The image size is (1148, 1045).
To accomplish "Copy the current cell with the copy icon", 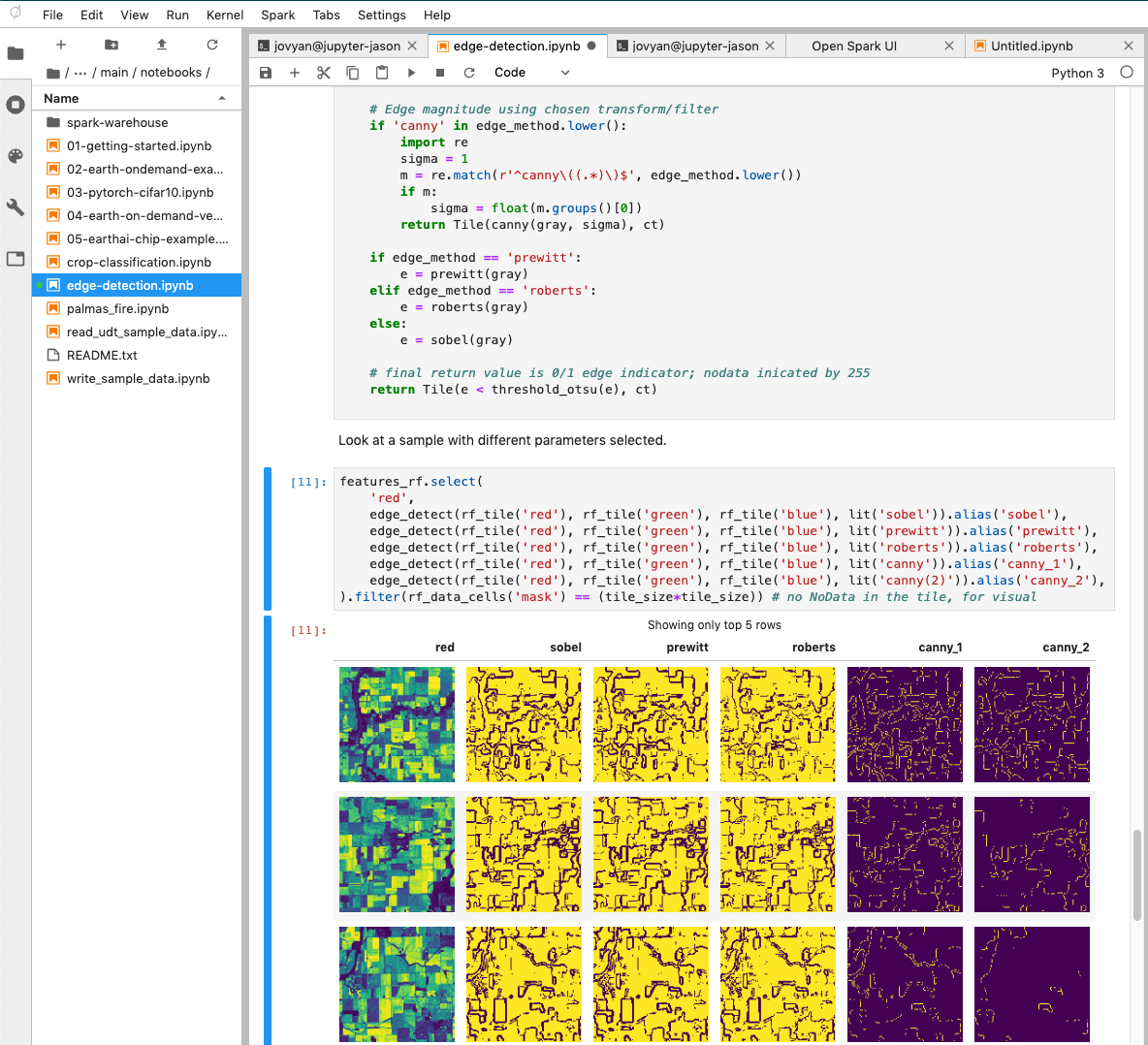I will pos(352,72).
